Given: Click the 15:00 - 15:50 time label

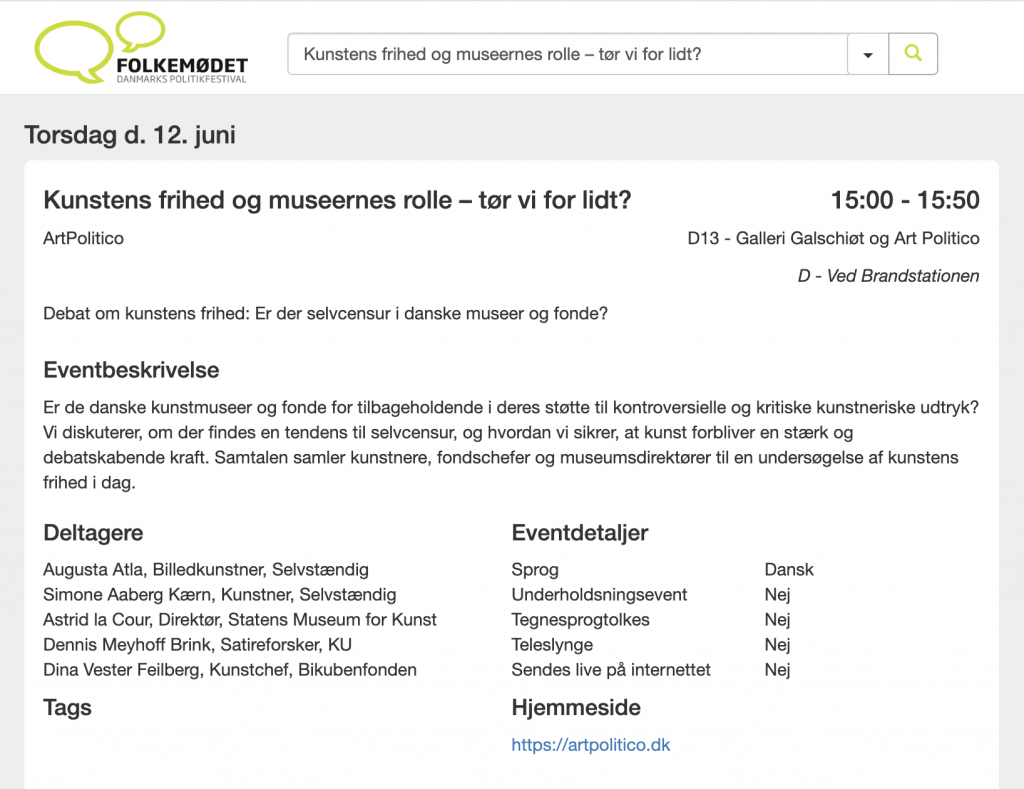Looking at the screenshot, I should 904,200.
